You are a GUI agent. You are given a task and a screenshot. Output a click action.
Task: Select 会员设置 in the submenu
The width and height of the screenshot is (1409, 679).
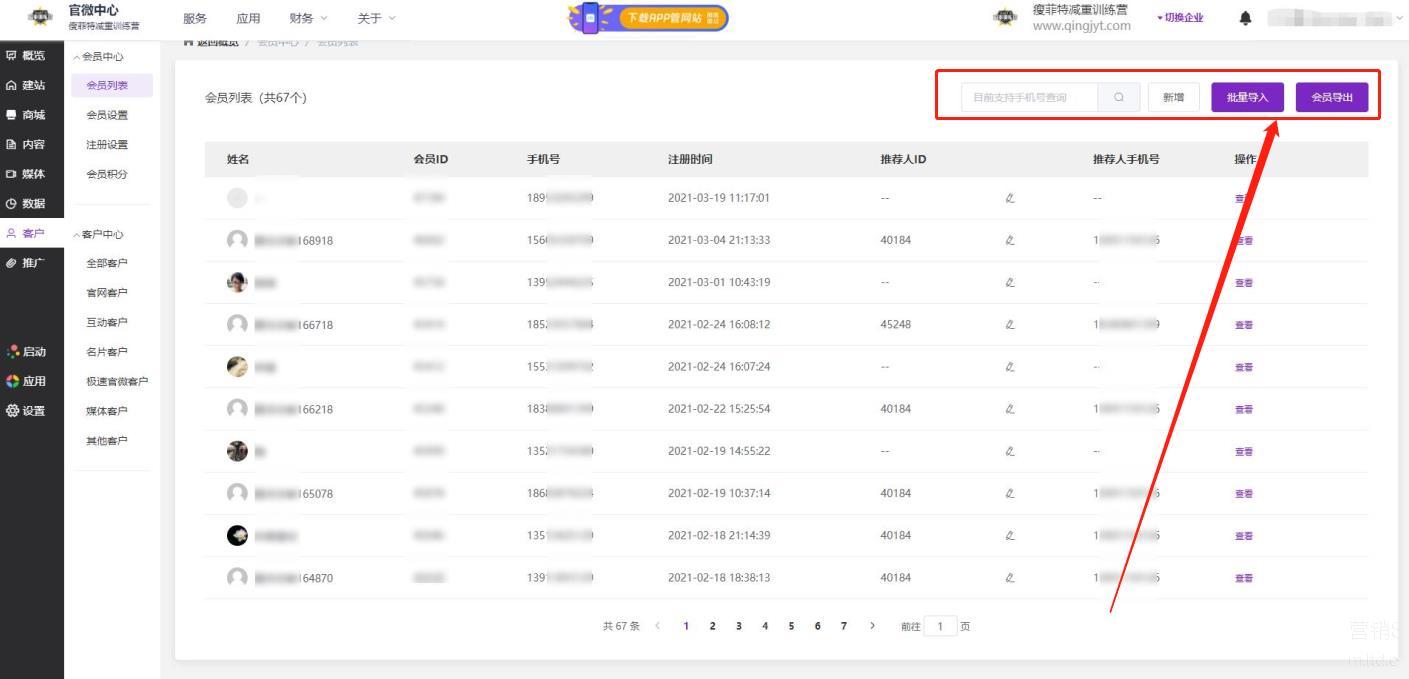107,115
